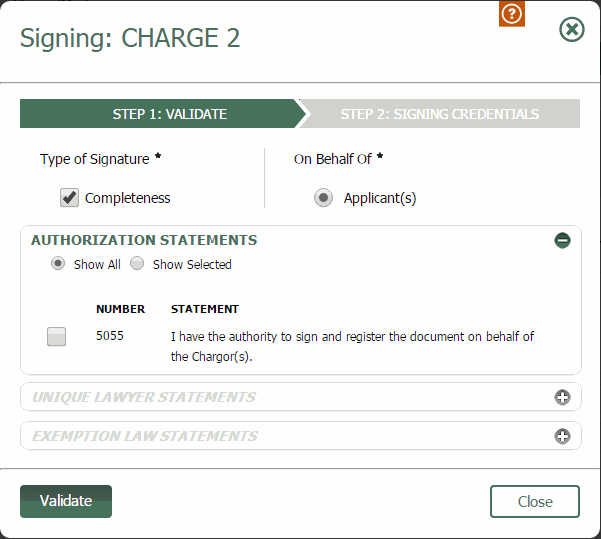601x539 pixels.
Task: Select the Show All radio button
Action: tap(58, 264)
